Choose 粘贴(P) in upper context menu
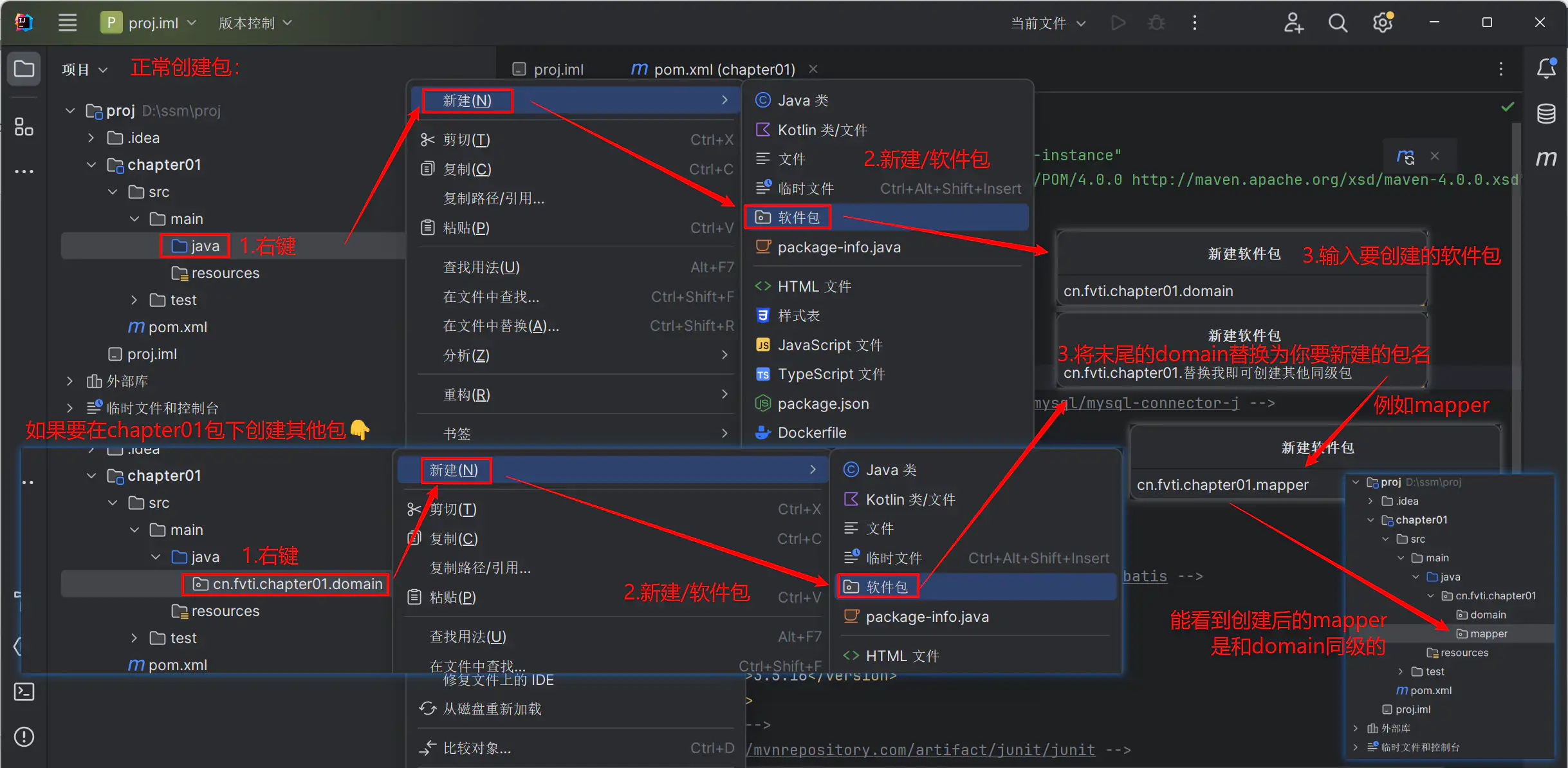Screen dimensions: 1568x768 [x=575, y=228]
